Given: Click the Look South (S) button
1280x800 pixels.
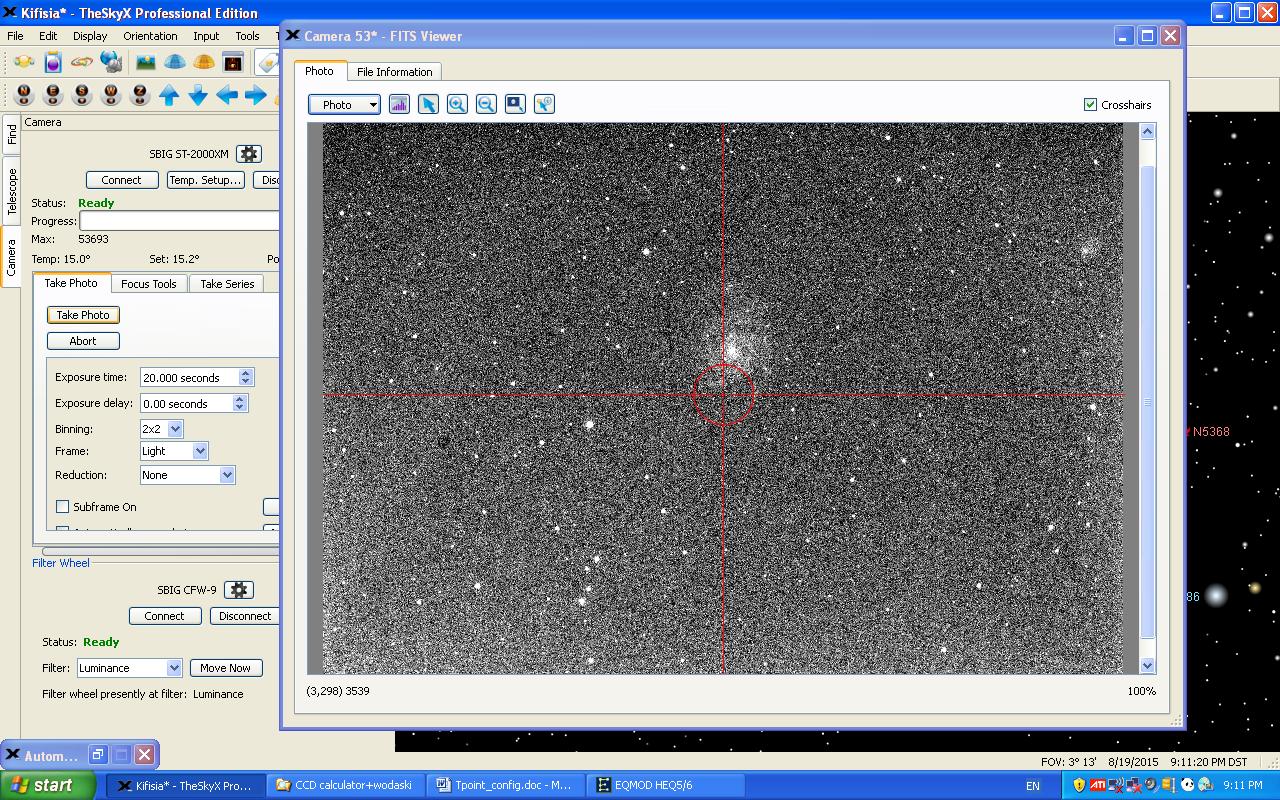Looking at the screenshot, I should [83, 95].
